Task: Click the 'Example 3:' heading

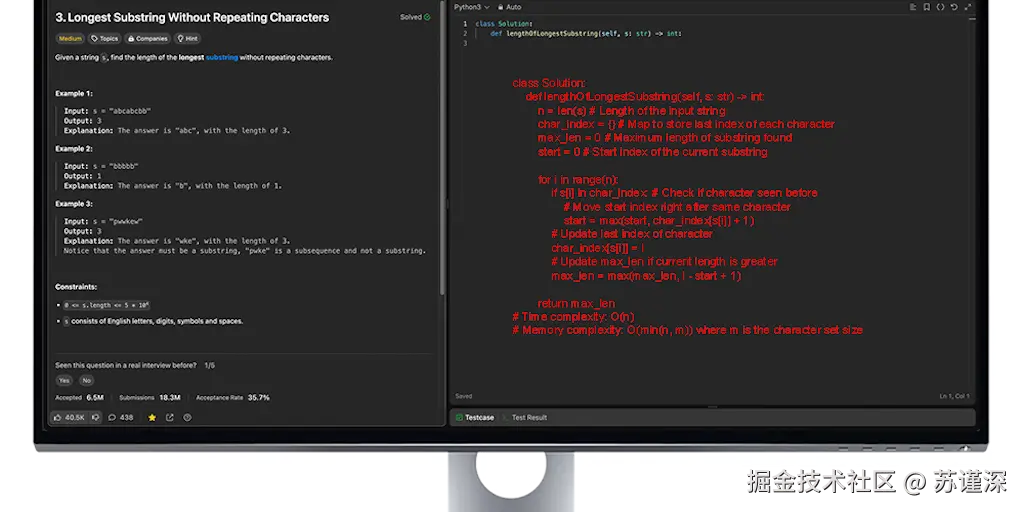Action: click(x=74, y=204)
